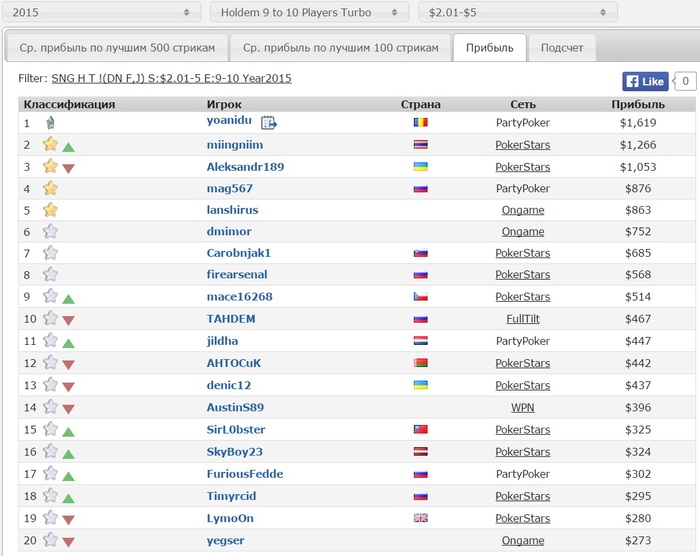Image resolution: width=700 pixels, height=556 pixels.
Task: Click the grey star for yegser
Action: click(50, 540)
